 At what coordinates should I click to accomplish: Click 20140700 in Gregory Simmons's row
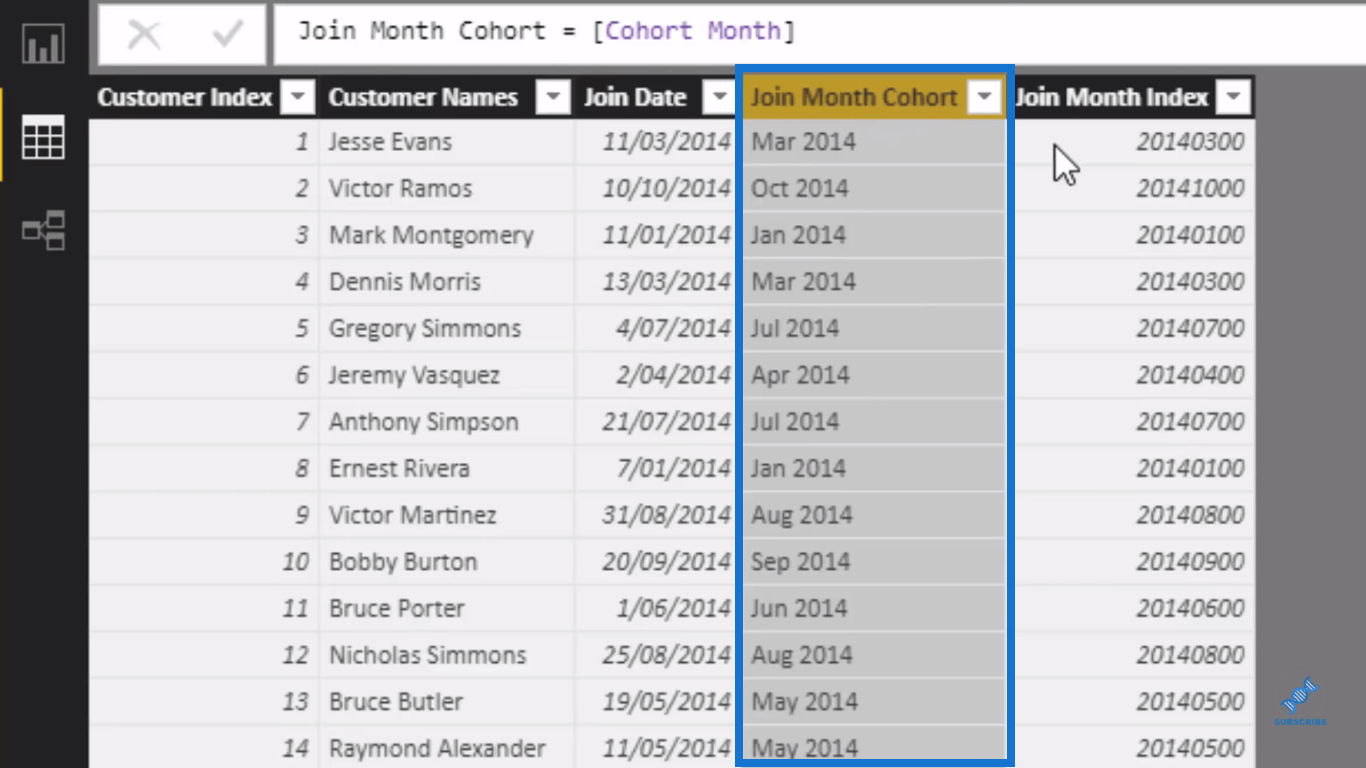tap(1190, 328)
